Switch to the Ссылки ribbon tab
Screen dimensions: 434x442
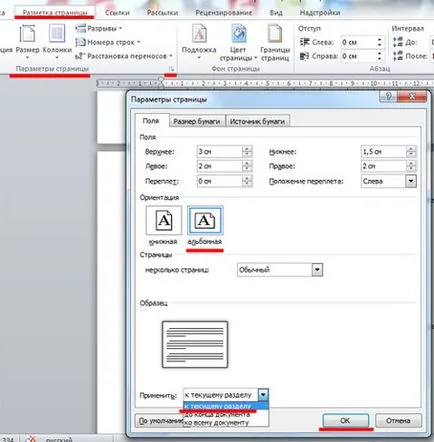117,13
